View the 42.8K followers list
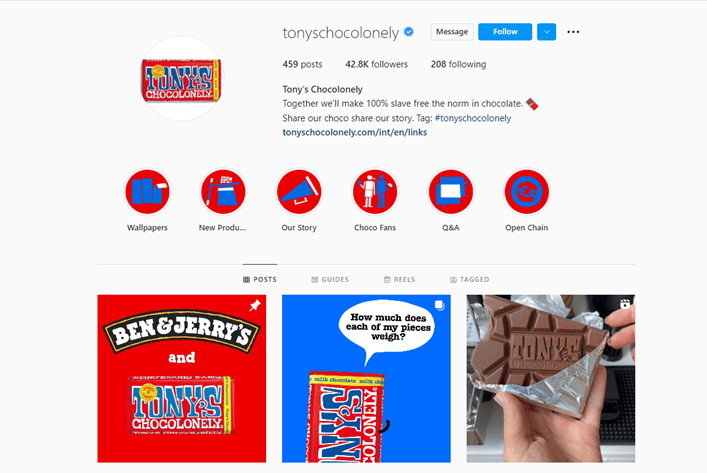The width and height of the screenshot is (707, 473). click(x=376, y=64)
